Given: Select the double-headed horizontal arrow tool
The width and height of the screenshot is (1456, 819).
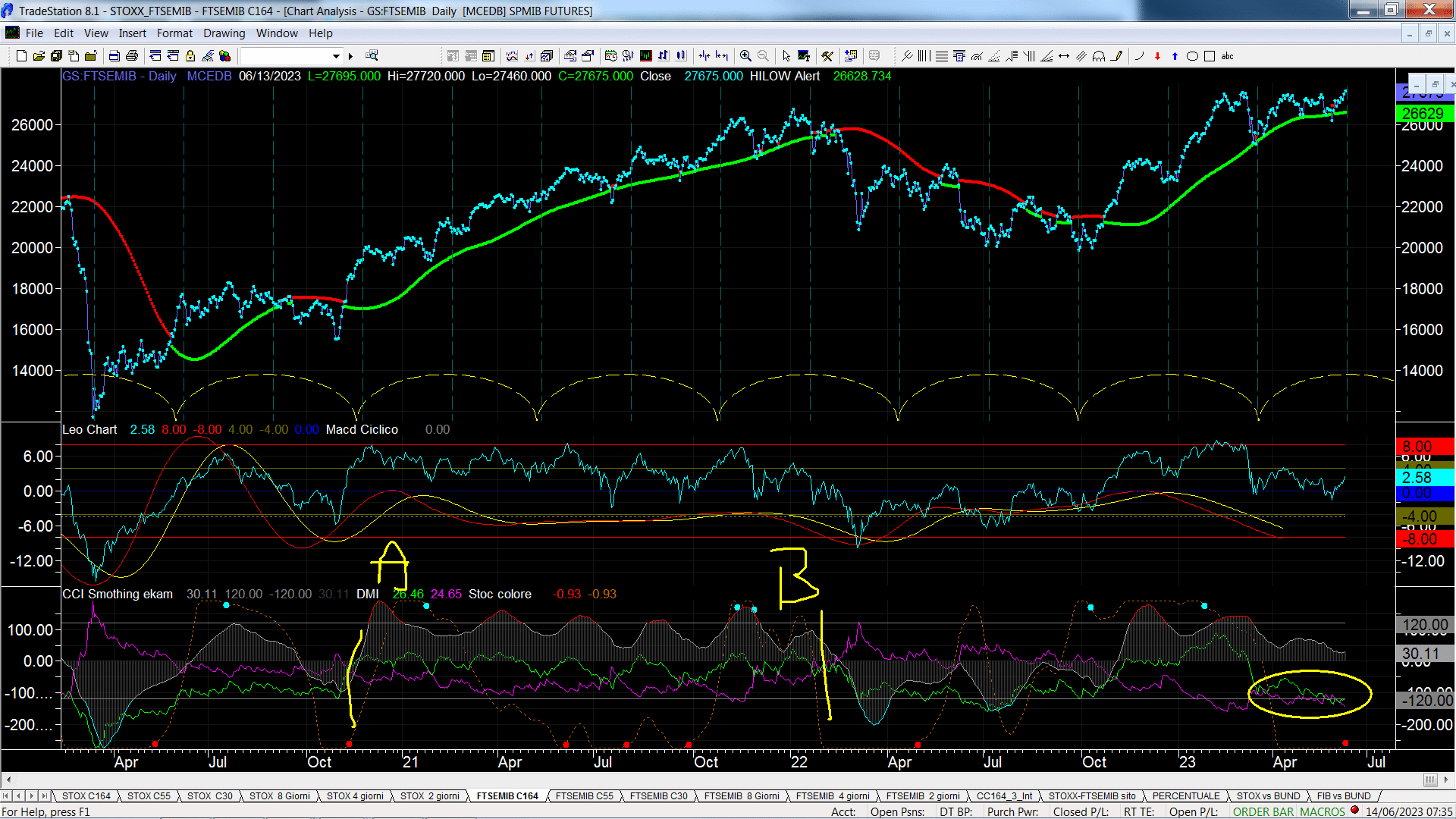Looking at the screenshot, I should click(1064, 56).
